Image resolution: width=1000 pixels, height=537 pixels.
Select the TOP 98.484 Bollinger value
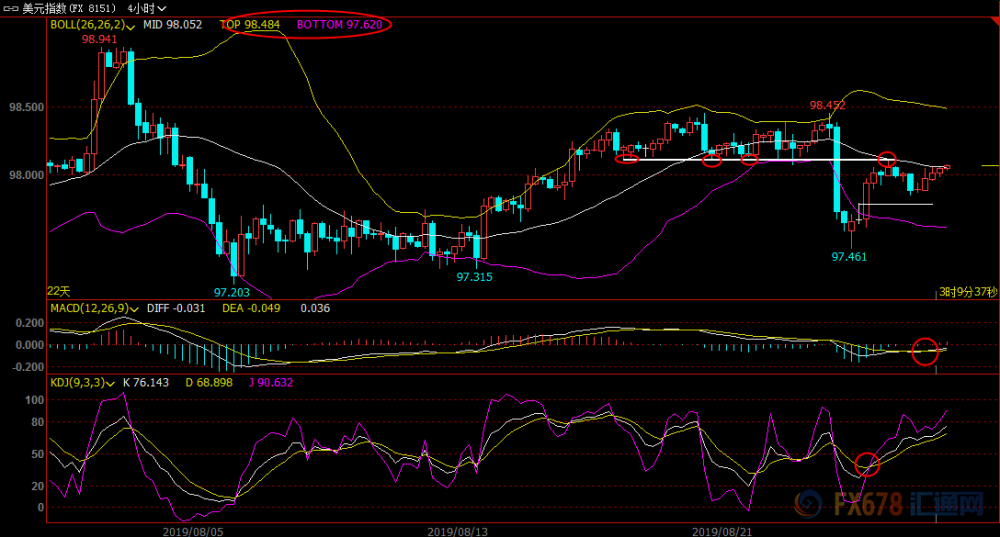point(249,24)
